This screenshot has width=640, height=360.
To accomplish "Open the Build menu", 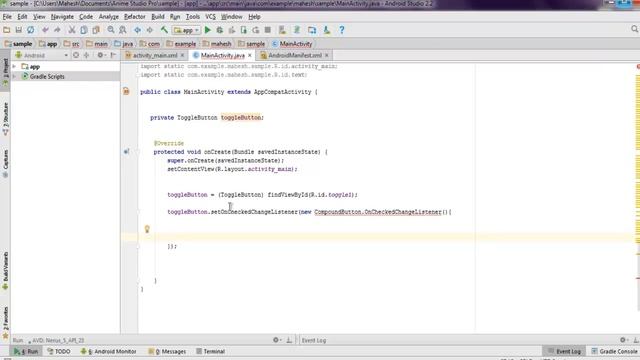I will click(x=158, y=17).
